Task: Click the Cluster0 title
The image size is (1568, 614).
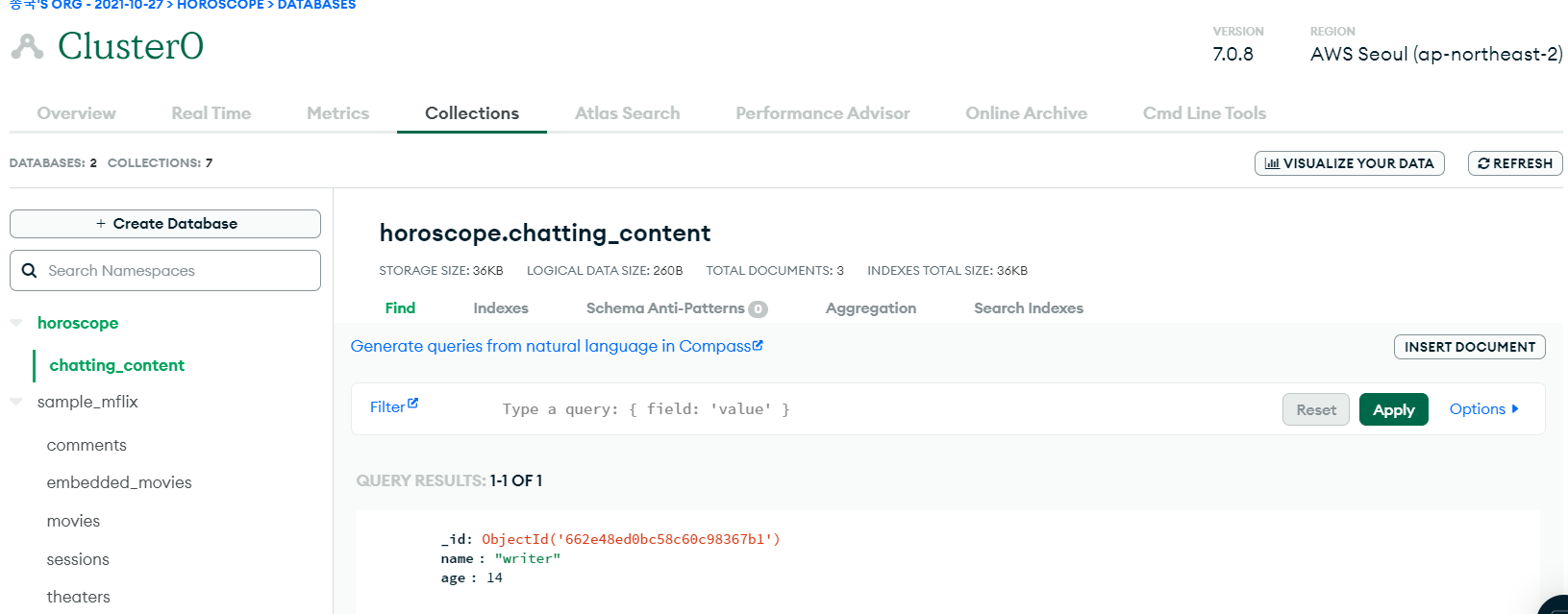Action: point(131,46)
